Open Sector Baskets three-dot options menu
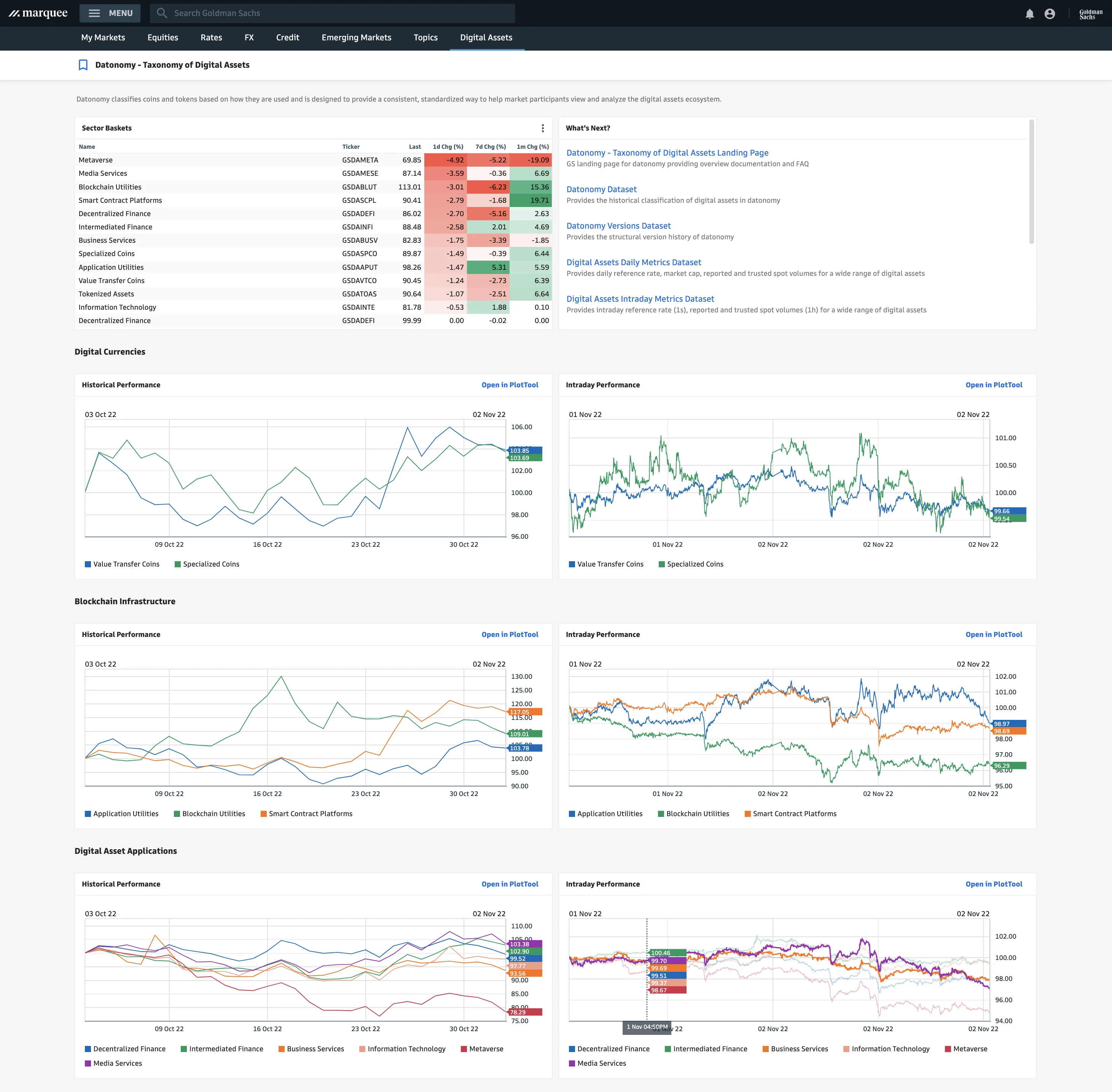1112x1092 pixels. click(x=543, y=129)
